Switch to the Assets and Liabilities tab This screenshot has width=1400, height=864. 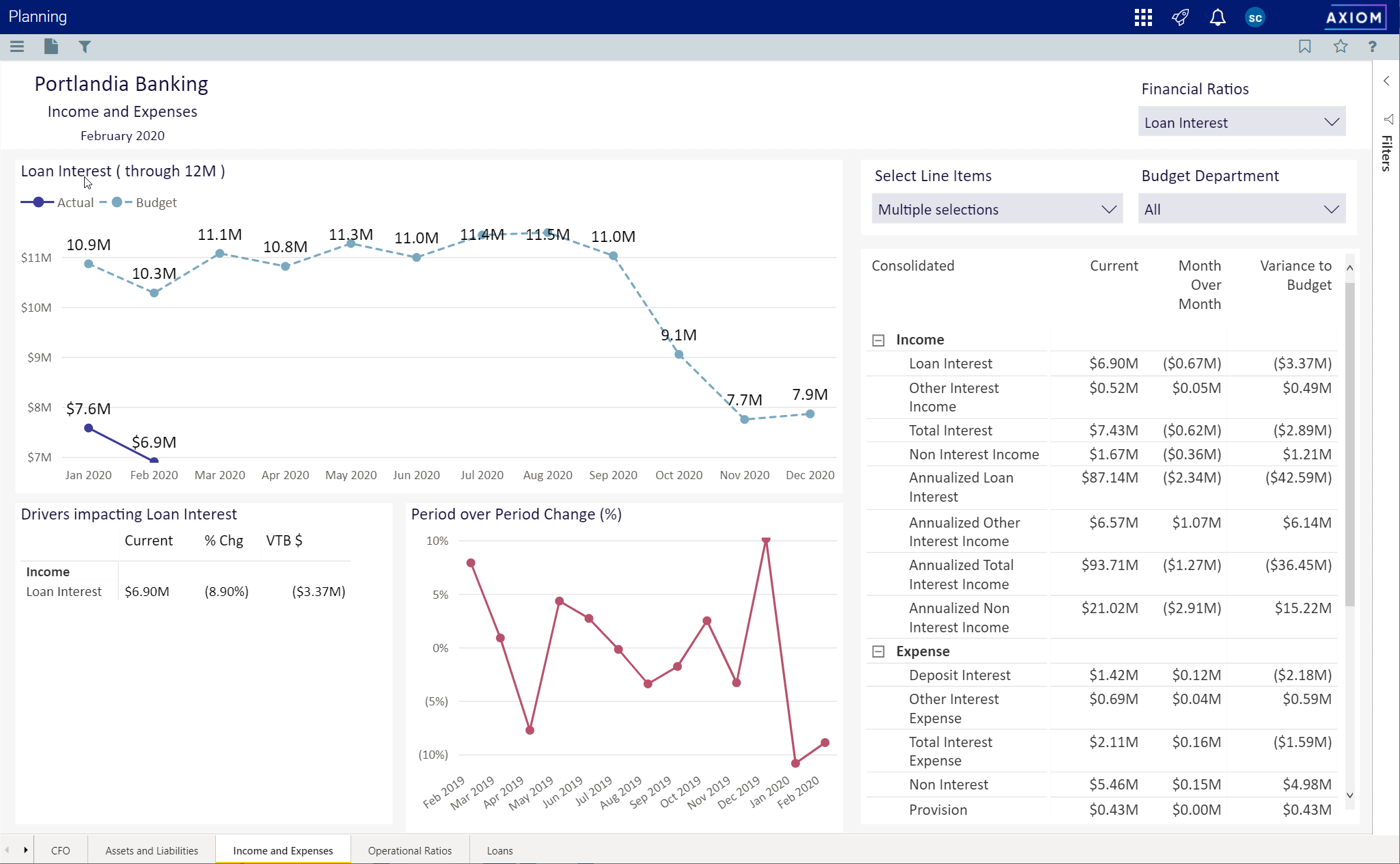click(x=152, y=850)
